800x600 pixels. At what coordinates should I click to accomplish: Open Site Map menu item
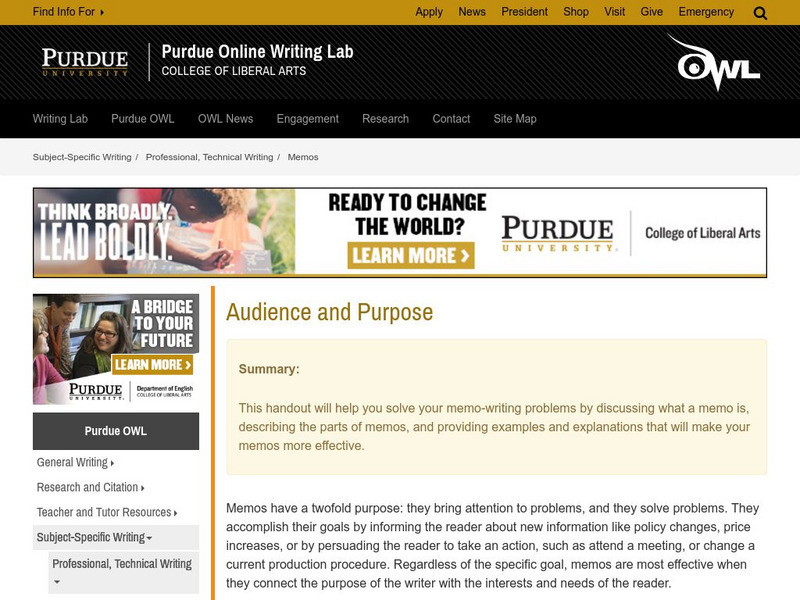(x=515, y=119)
